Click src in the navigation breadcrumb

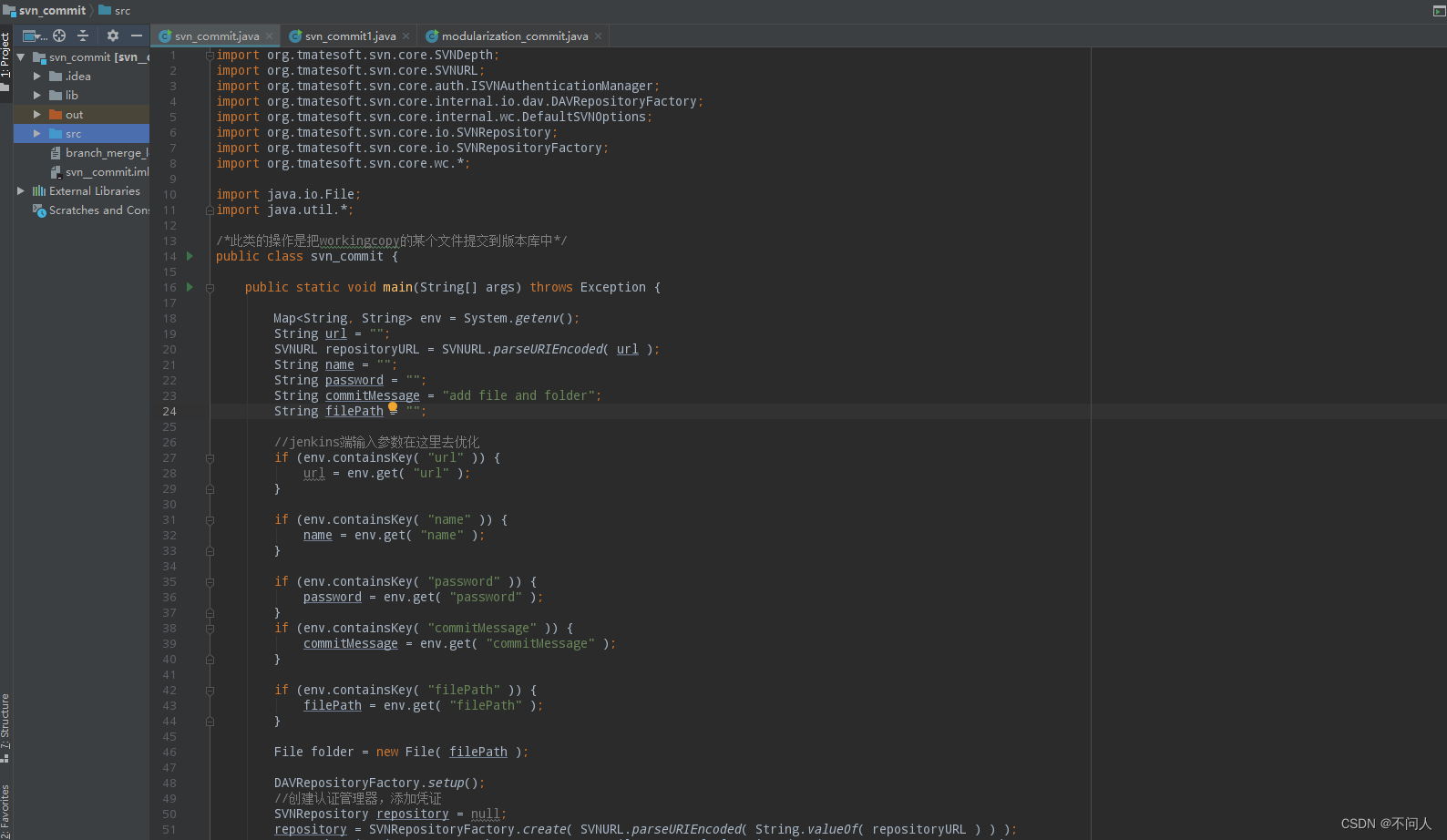122,11
